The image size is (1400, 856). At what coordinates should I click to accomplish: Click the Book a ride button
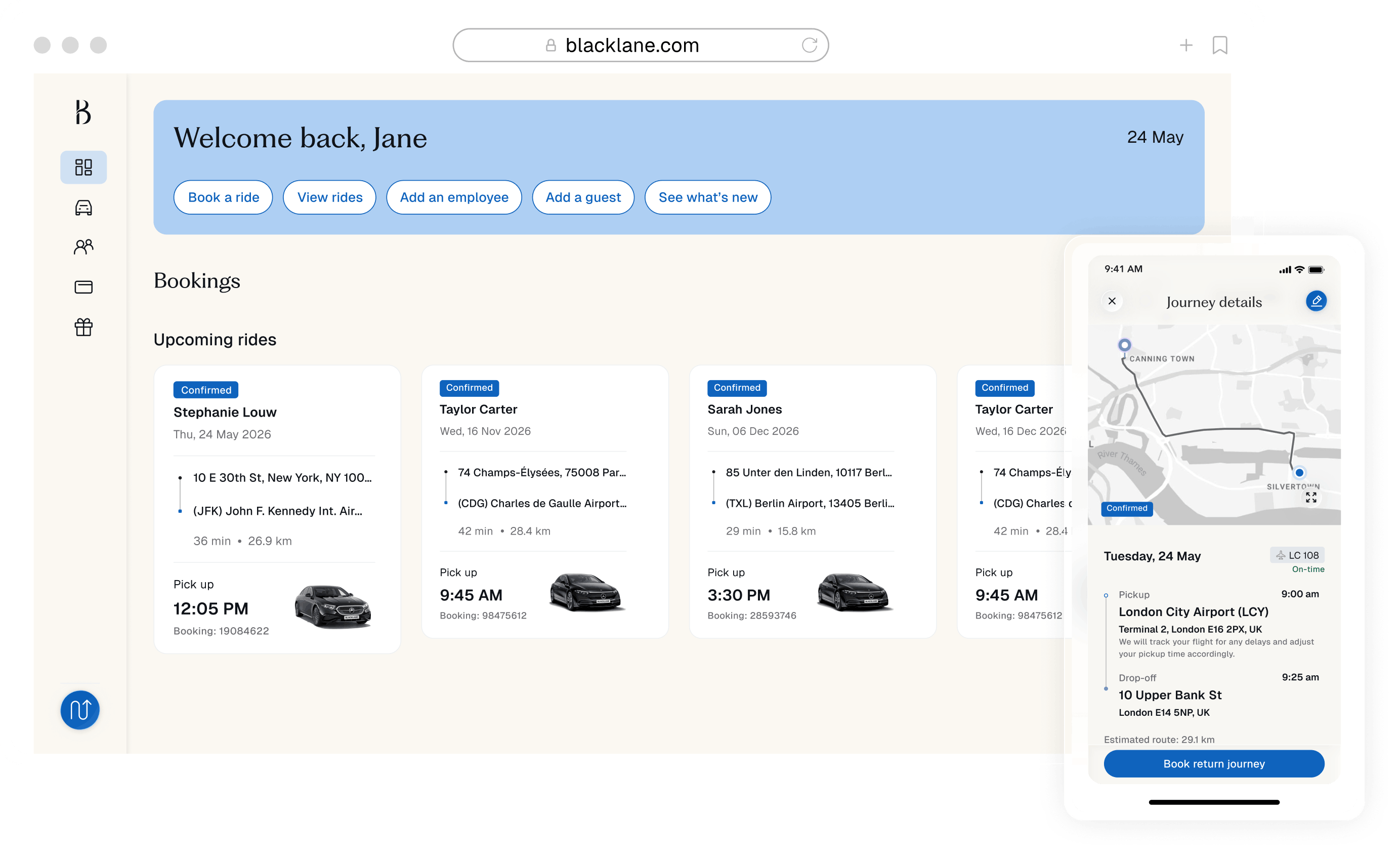(x=223, y=197)
